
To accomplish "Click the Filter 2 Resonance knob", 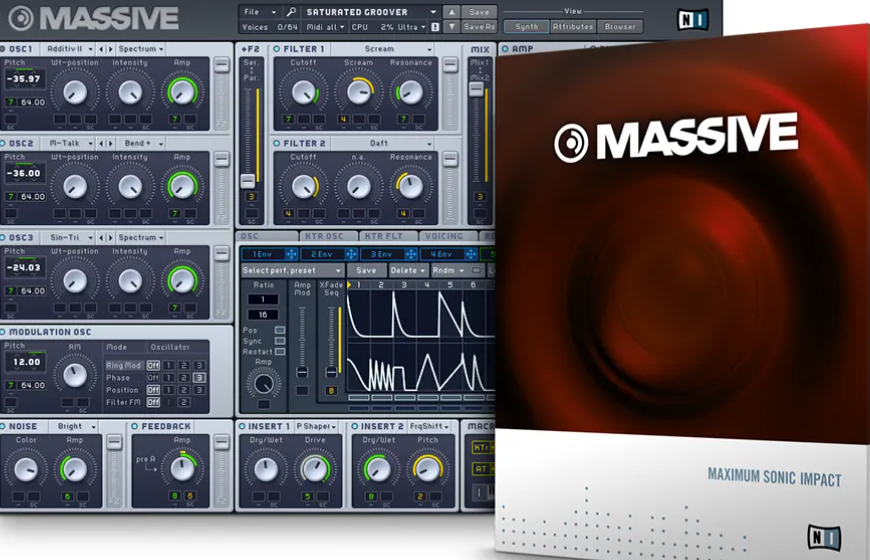I will pyautogui.click(x=411, y=186).
